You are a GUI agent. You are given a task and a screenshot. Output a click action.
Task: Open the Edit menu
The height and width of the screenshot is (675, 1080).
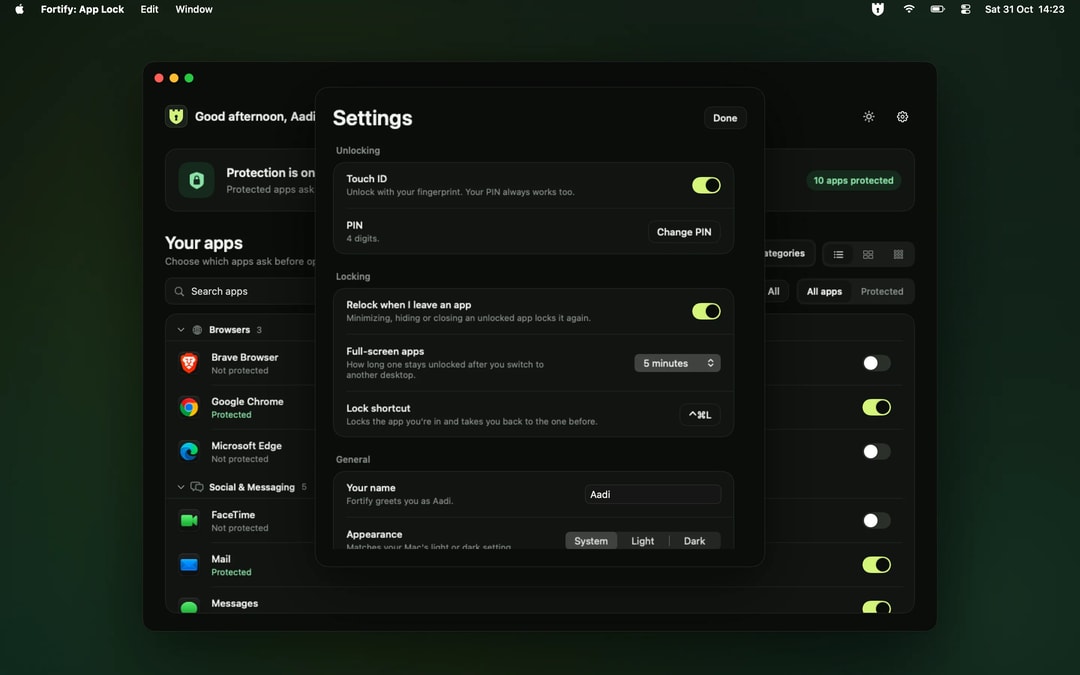[149, 9]
